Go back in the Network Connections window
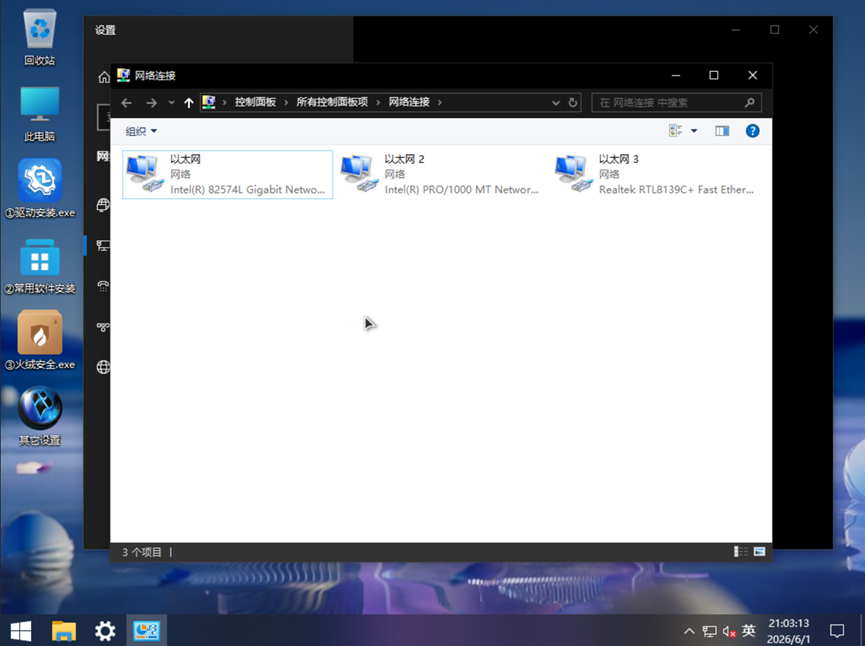The image size is (865, 646). click(126, 103)
